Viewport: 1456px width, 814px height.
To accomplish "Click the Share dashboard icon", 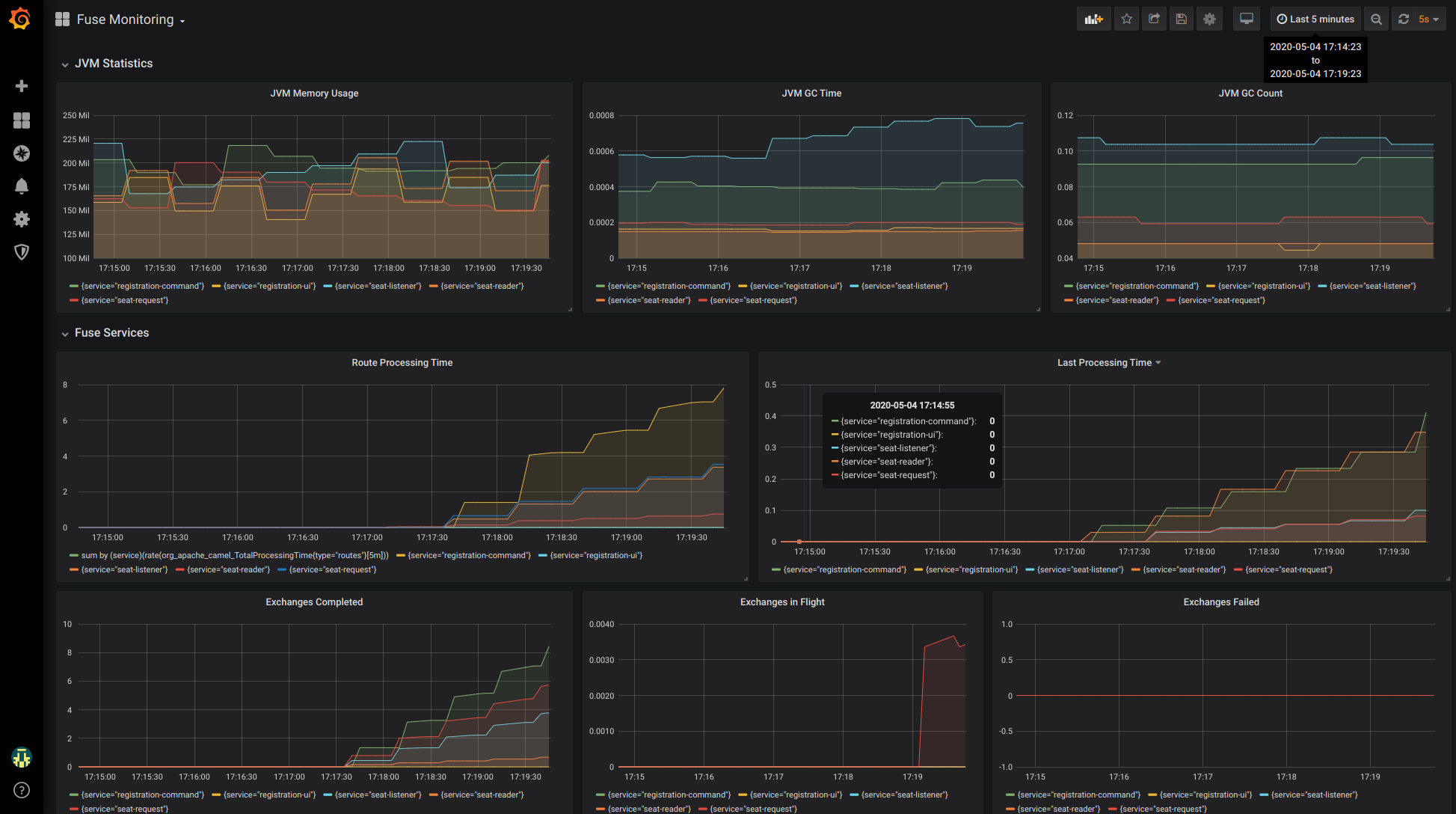I will [1154, 19].
